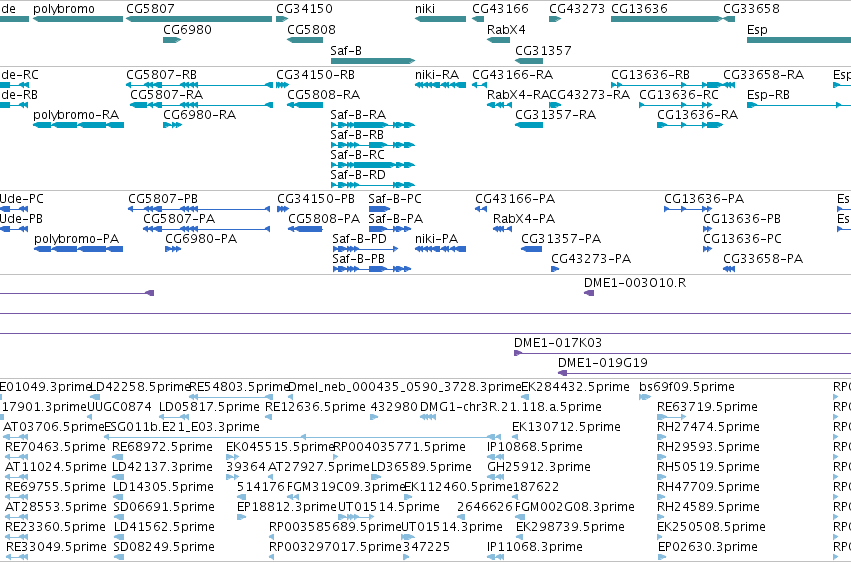Click transcript Saf-B-RC
Viewport: 851px width, 562px height.
pos(358,155)
